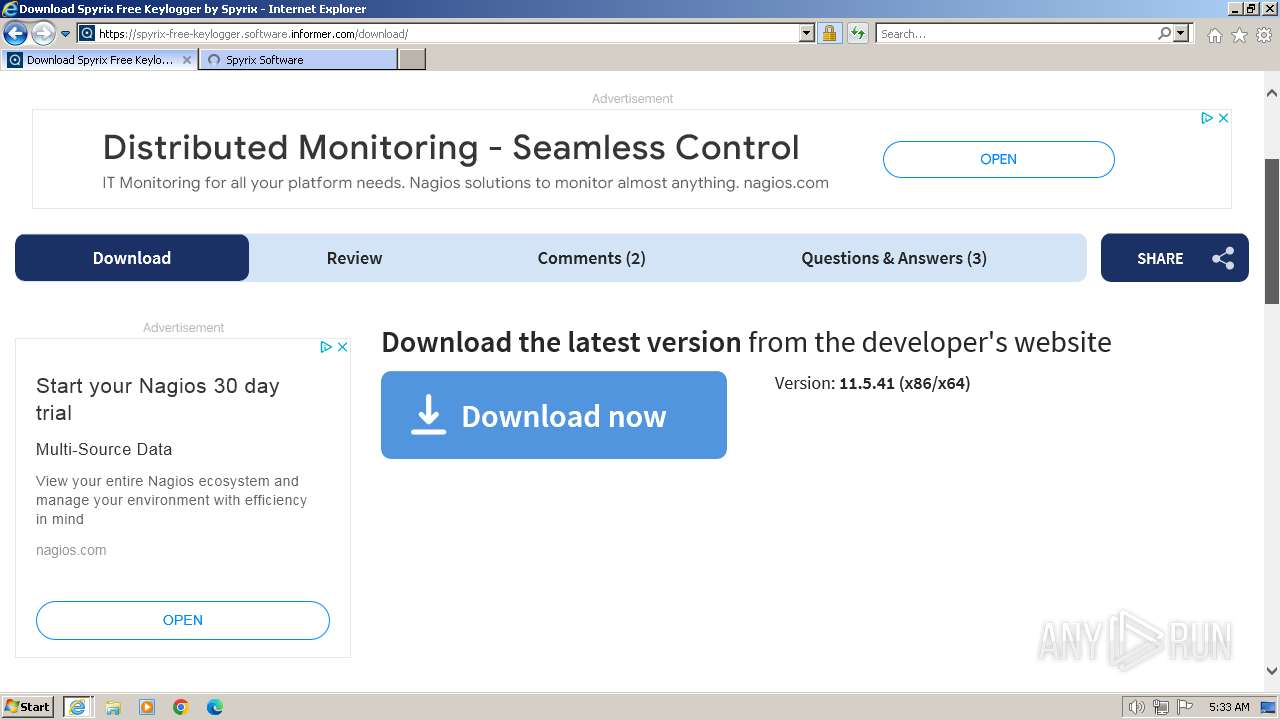Click the share network icon
Viewport: 1280px width, 720px height.
tap(1223, 259)
